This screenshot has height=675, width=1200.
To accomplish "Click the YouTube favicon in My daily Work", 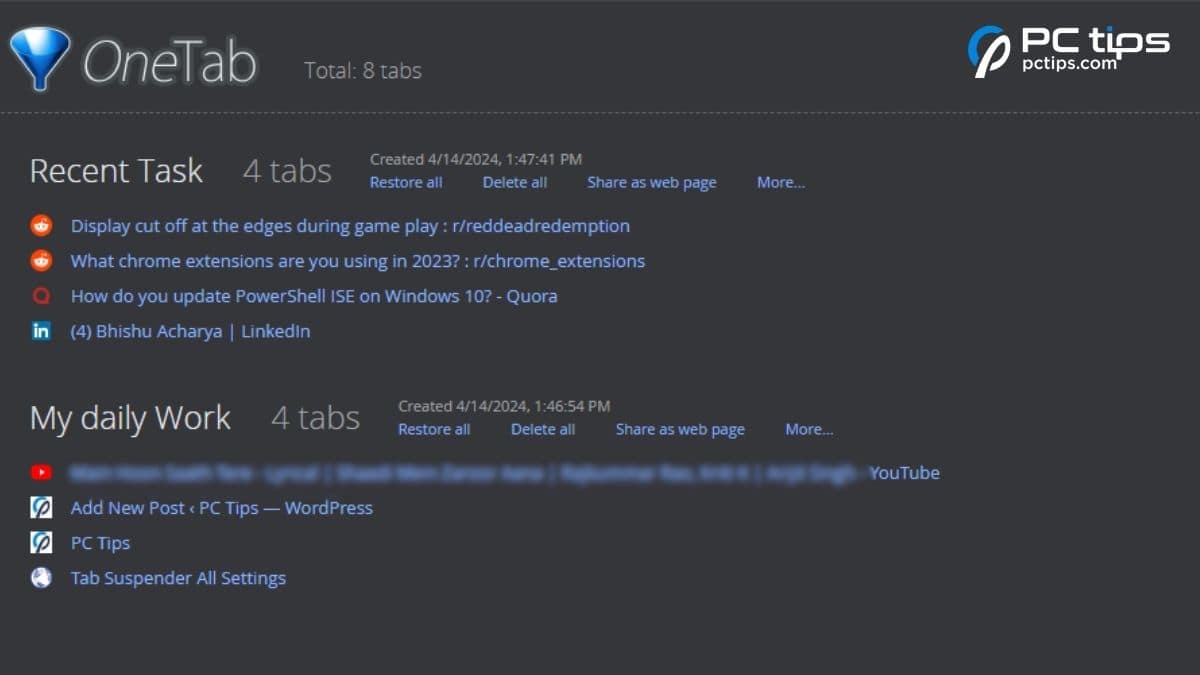I will click(41, 472).
